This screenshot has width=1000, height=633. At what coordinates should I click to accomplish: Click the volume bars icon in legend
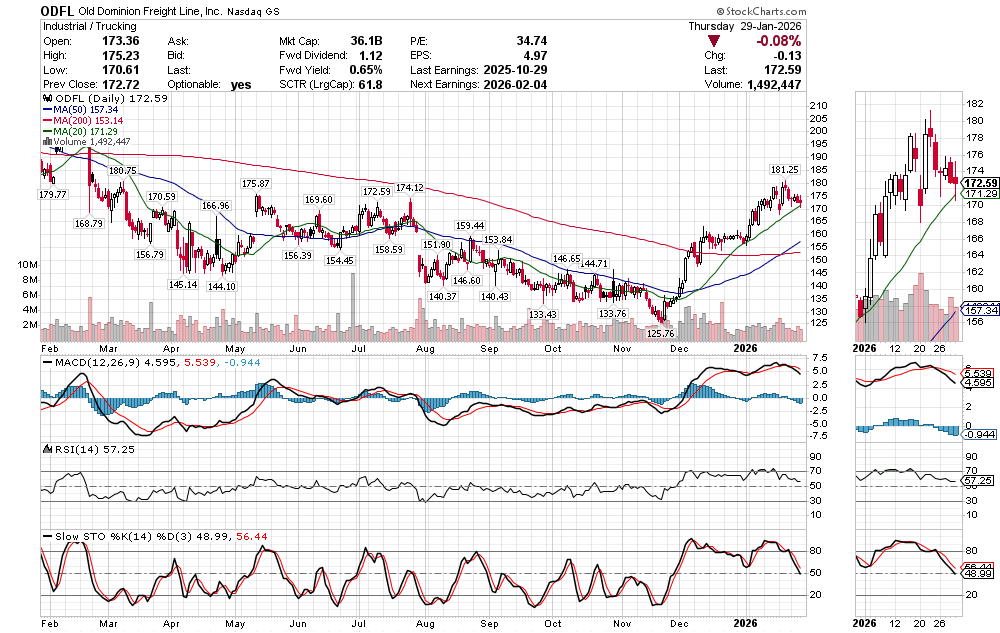coord(44,141)
